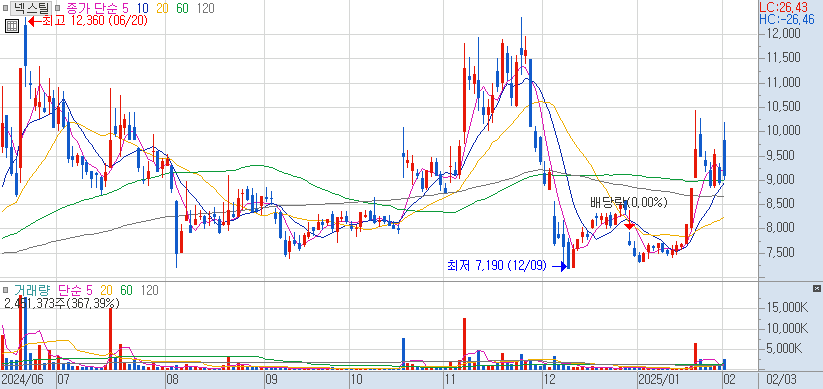This screenshot has width=823, height=389.
Task: Select the gray 120 legend in volume panel
Action: coord(150,290)
